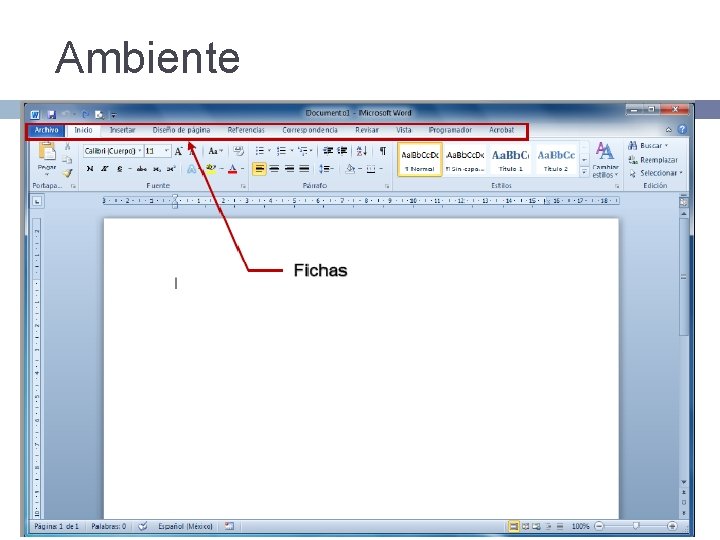Click the Sort A-Z icon
Screen dimensions: 720x540
click(361, 151)
